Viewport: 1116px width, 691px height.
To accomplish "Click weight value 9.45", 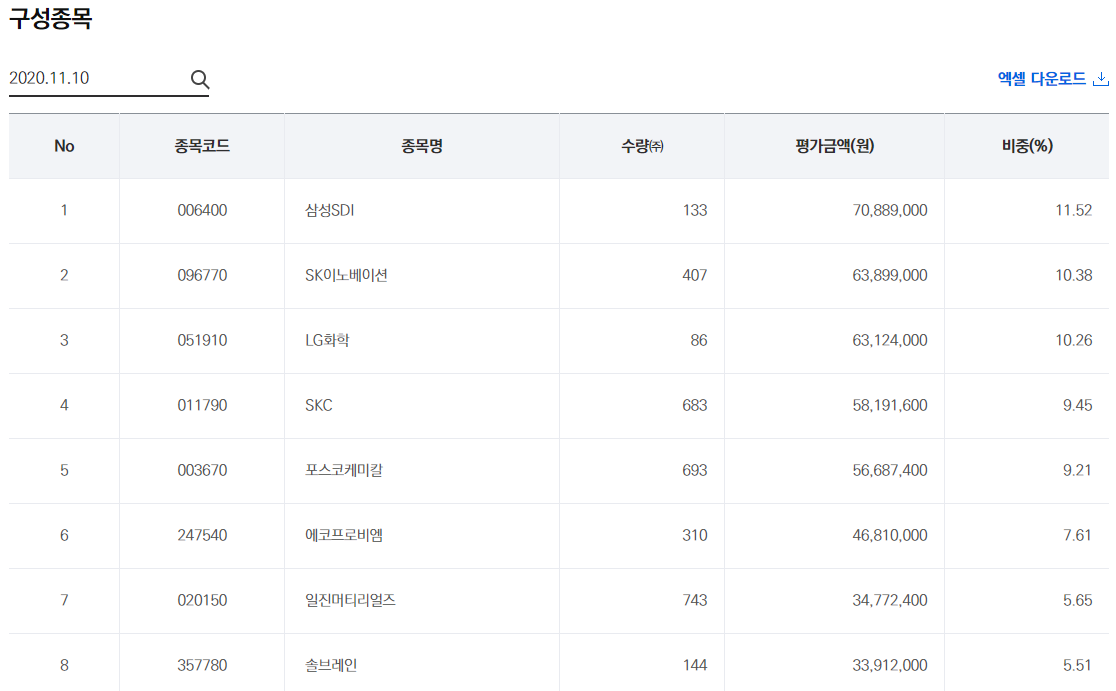I will (1078, 406).
